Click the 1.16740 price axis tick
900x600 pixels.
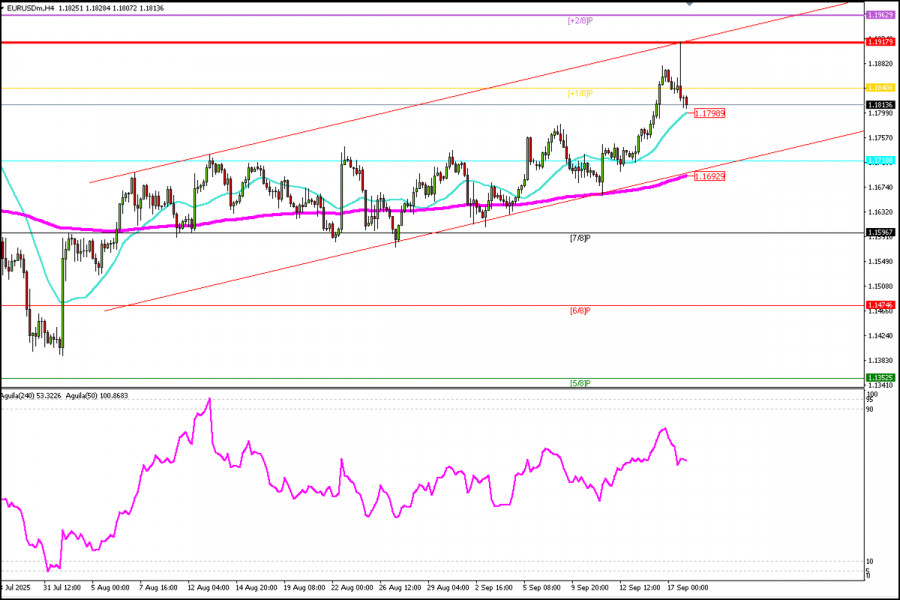881,187
